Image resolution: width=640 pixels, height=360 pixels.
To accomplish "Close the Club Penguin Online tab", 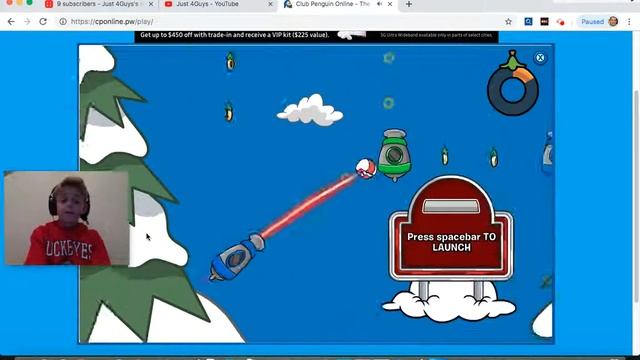I will coord(390,4).
